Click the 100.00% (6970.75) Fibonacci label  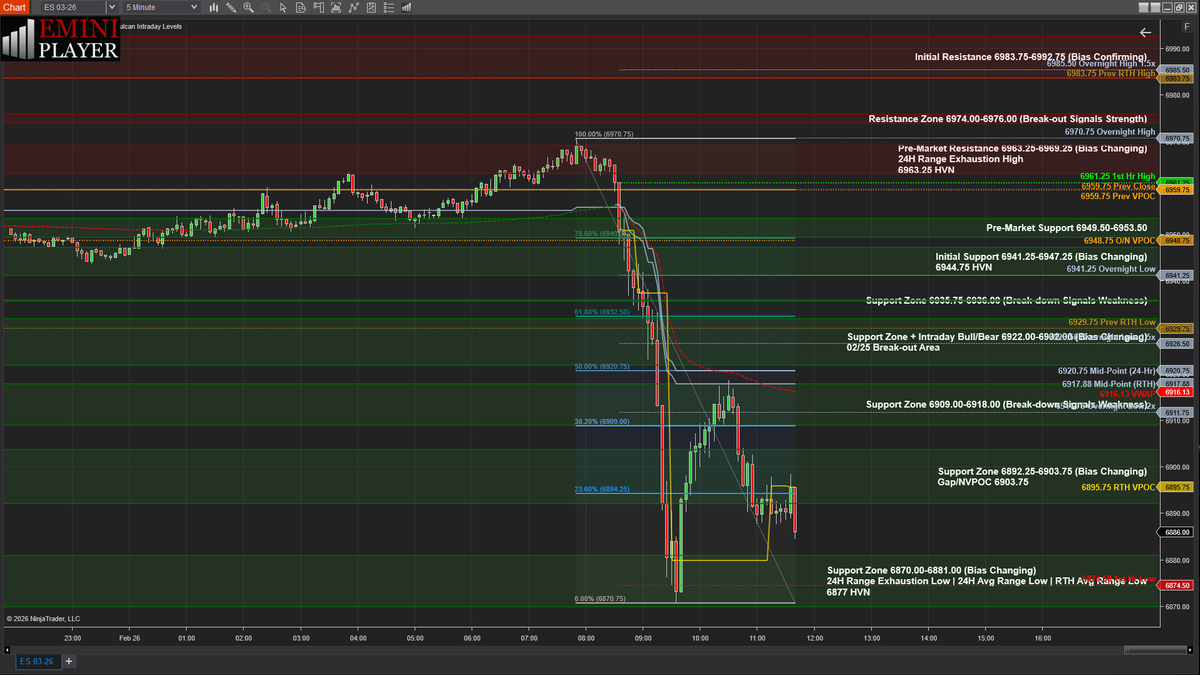click(x=604, y=134)
